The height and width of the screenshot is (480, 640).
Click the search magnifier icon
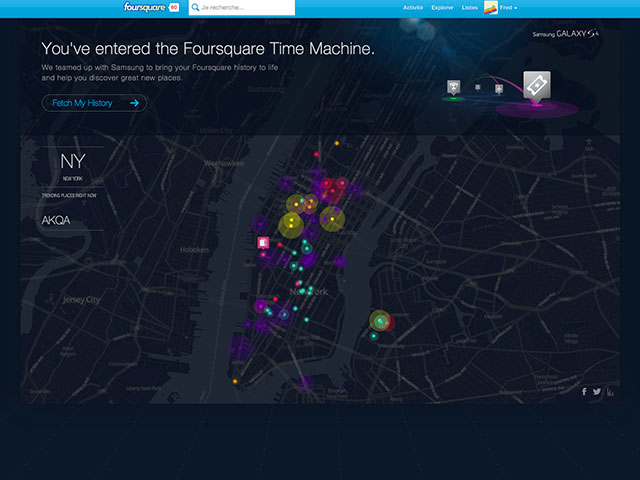[x=195, y=7]
